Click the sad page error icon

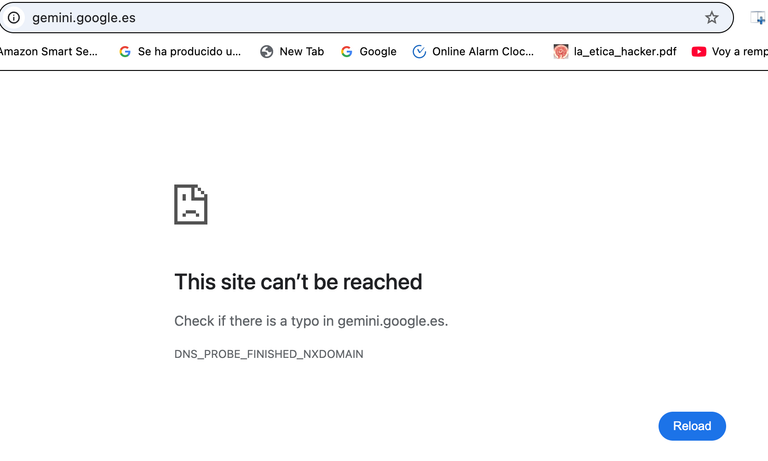191,204
